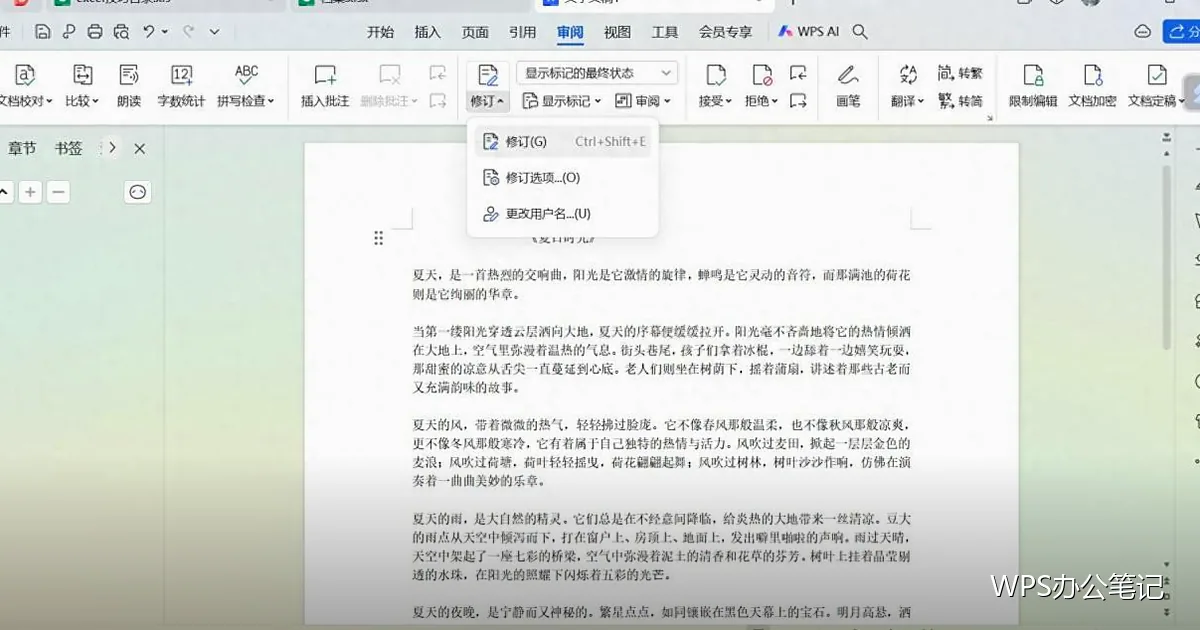1200x630 pixels.
Task: Open 文档加密 document encryption
Action: pos(1093,86)
